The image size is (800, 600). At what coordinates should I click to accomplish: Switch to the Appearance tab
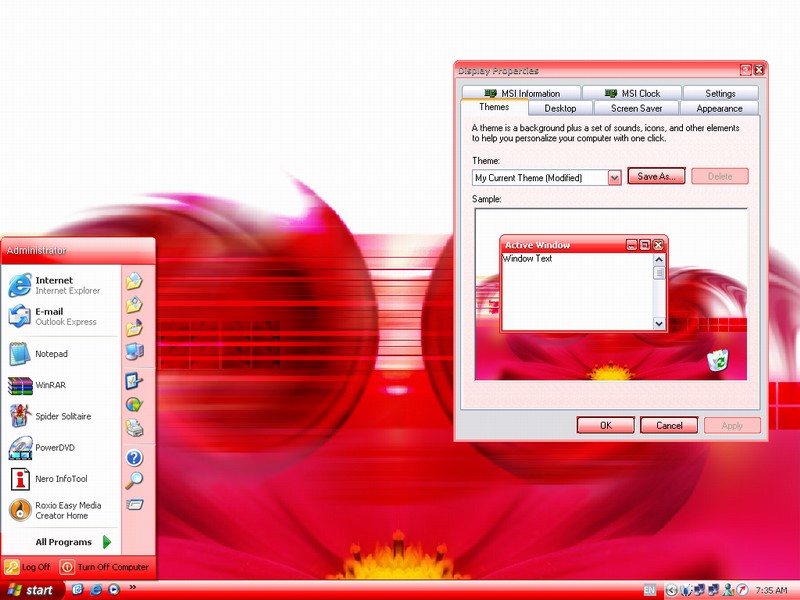pos(719,108)
